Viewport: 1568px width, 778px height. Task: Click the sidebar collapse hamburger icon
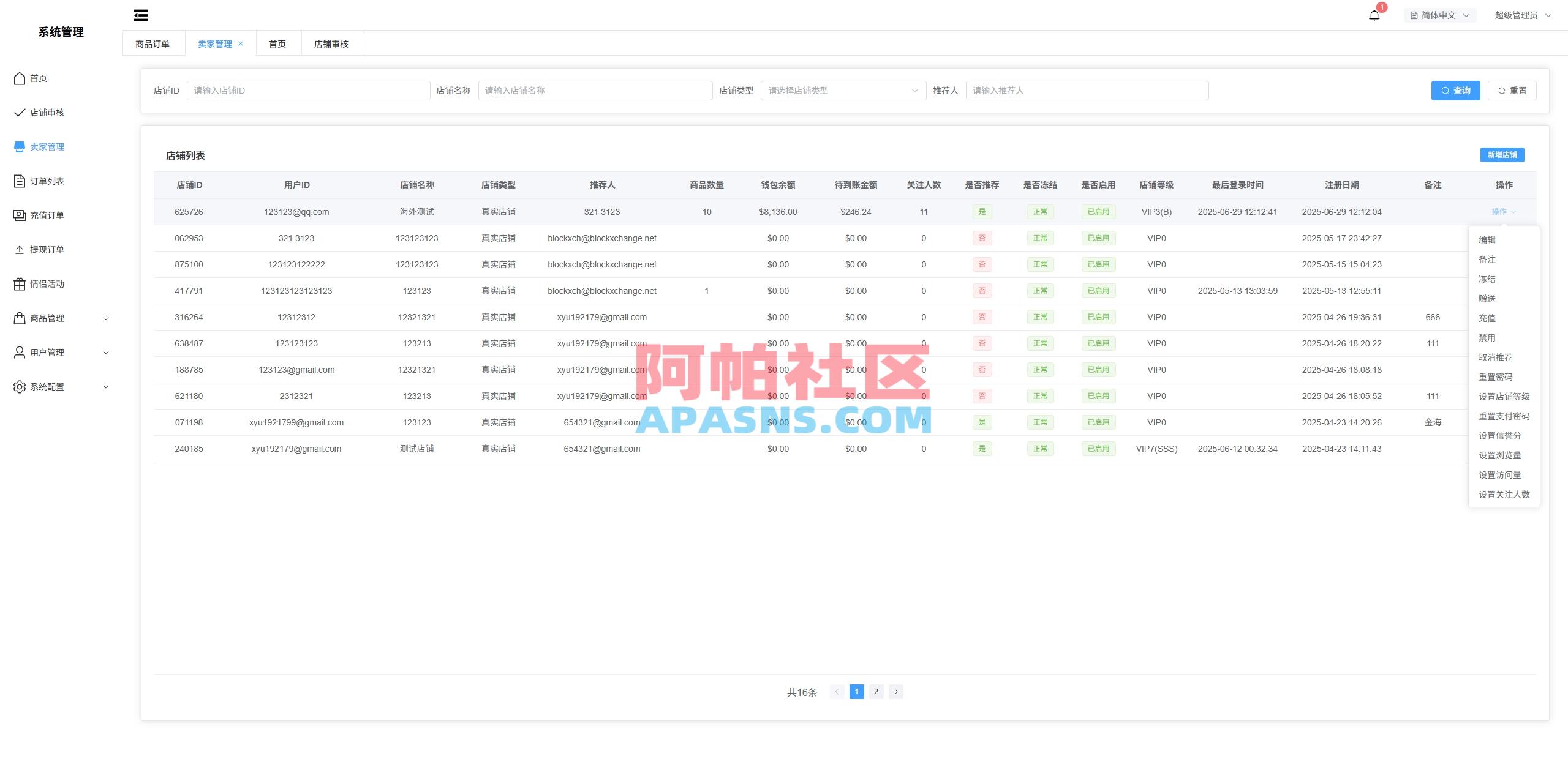point(141,15)
